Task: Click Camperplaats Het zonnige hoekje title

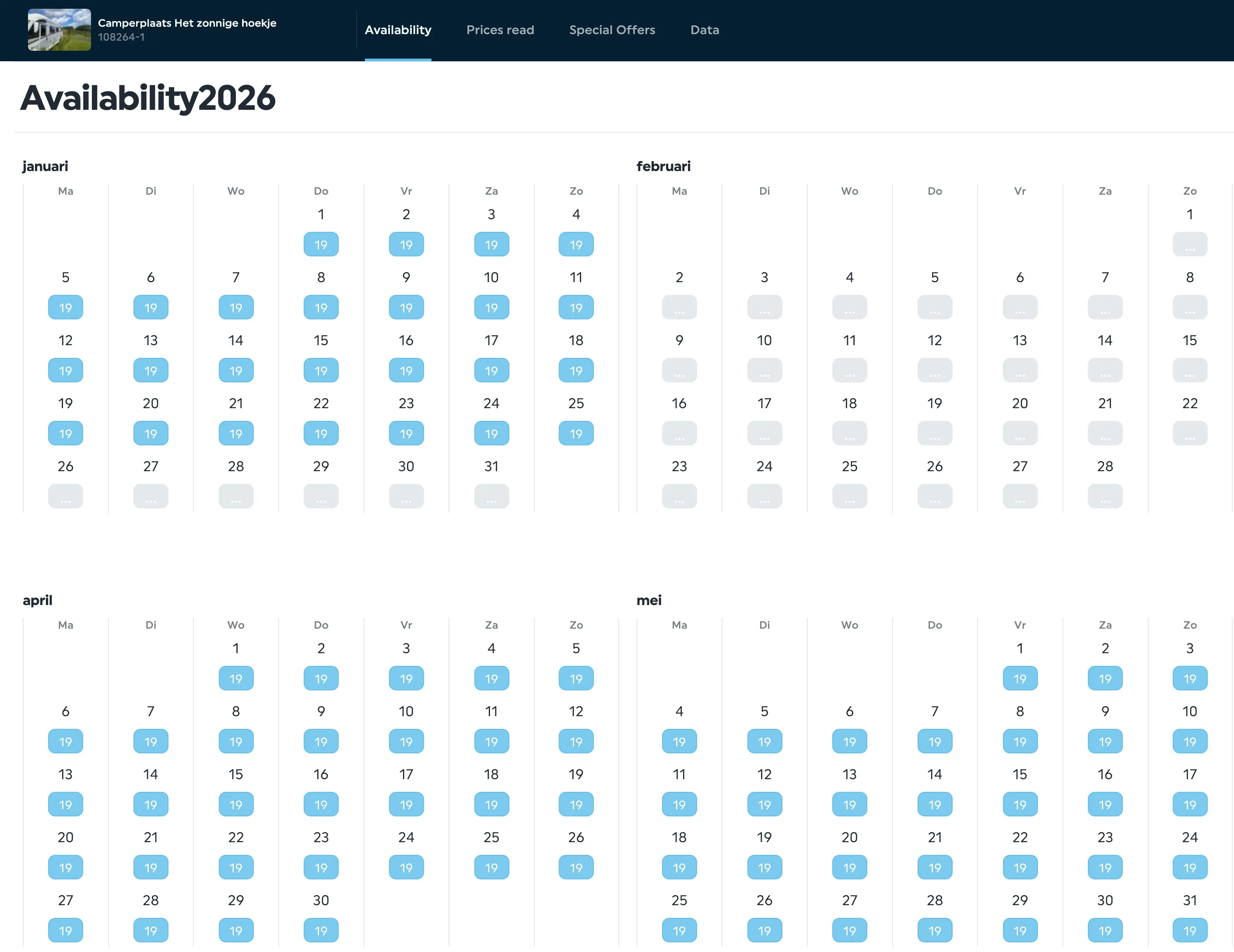Action: pyautogui.click(x=186, y=23)
